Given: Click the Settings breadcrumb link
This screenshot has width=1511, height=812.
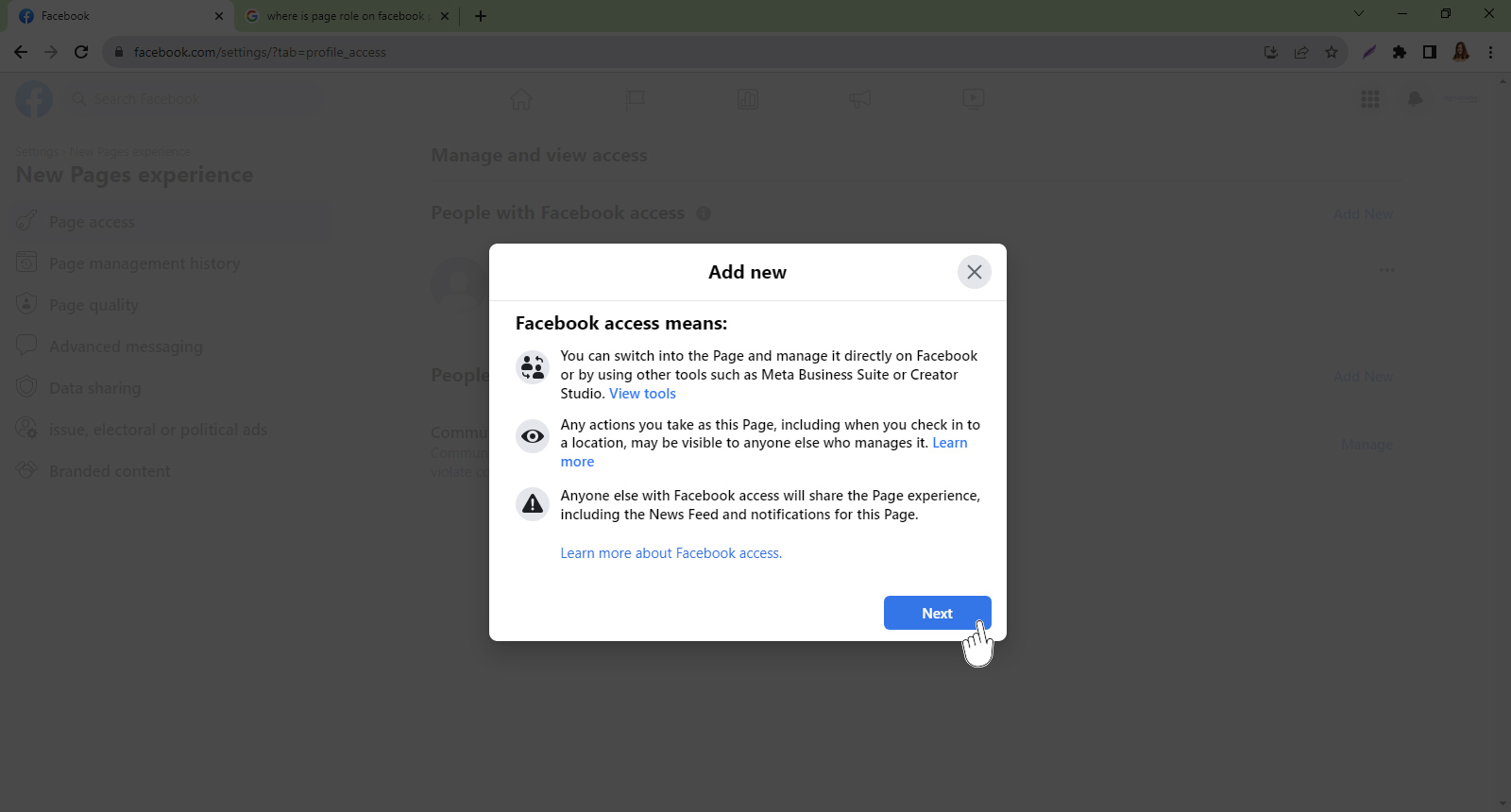Looking at the screenshot, I should (37, 152).
